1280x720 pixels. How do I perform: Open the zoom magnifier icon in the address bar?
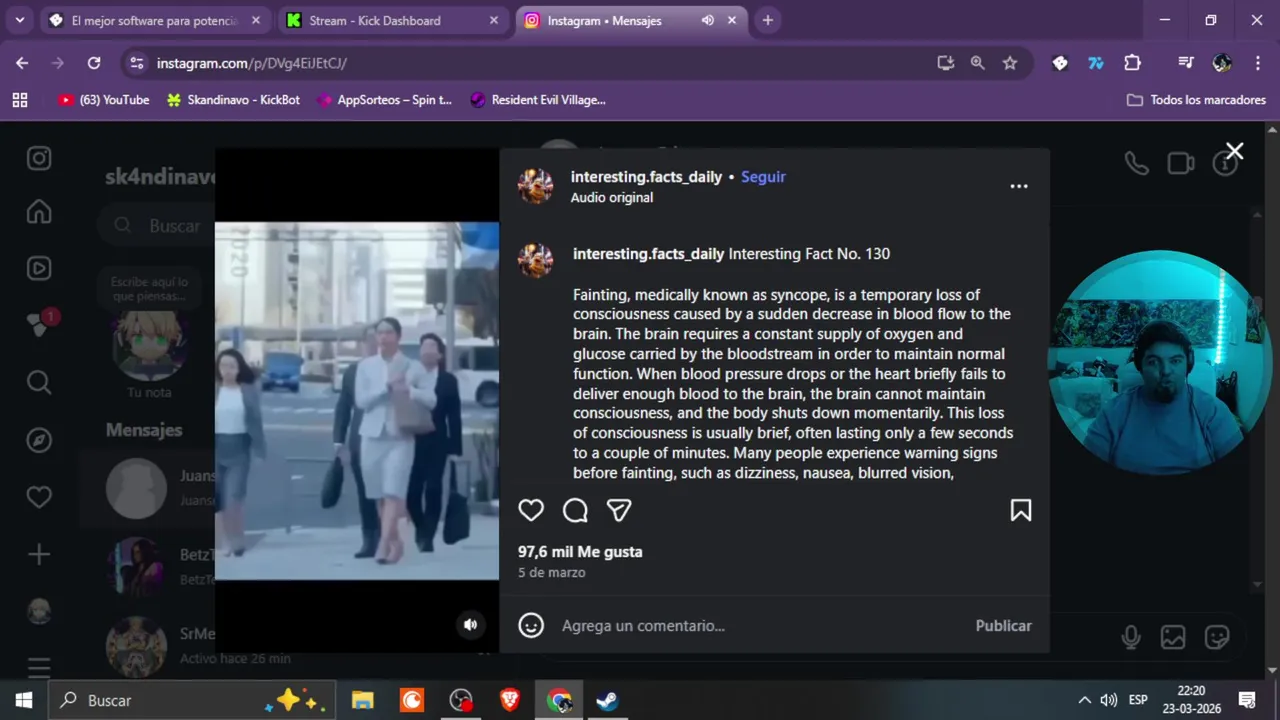(x=977, y=63)
